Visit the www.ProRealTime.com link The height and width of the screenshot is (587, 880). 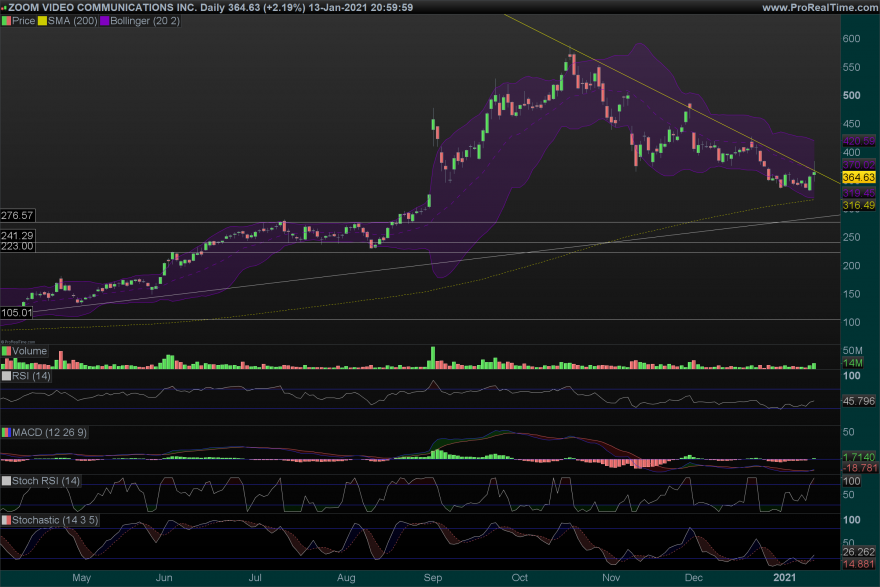click(820, 7)
